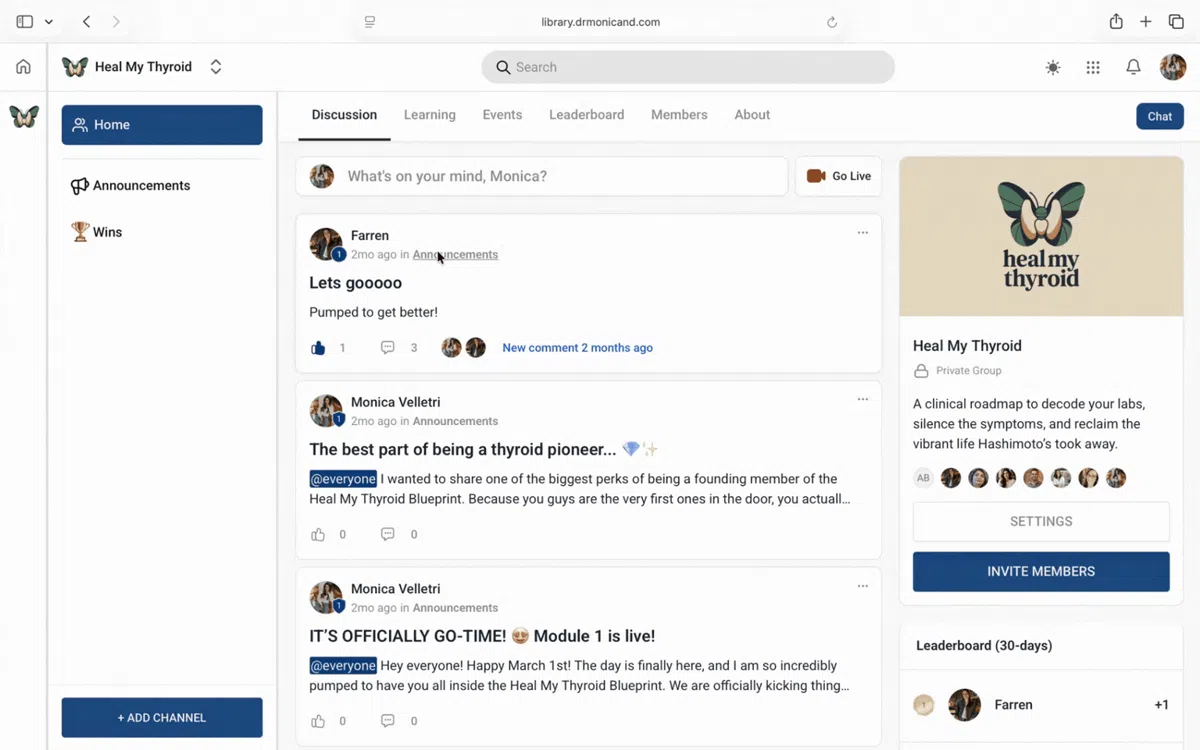The image size is (1200, 750).
Task: Open the apps grid icon
Action: (1093, 67)
